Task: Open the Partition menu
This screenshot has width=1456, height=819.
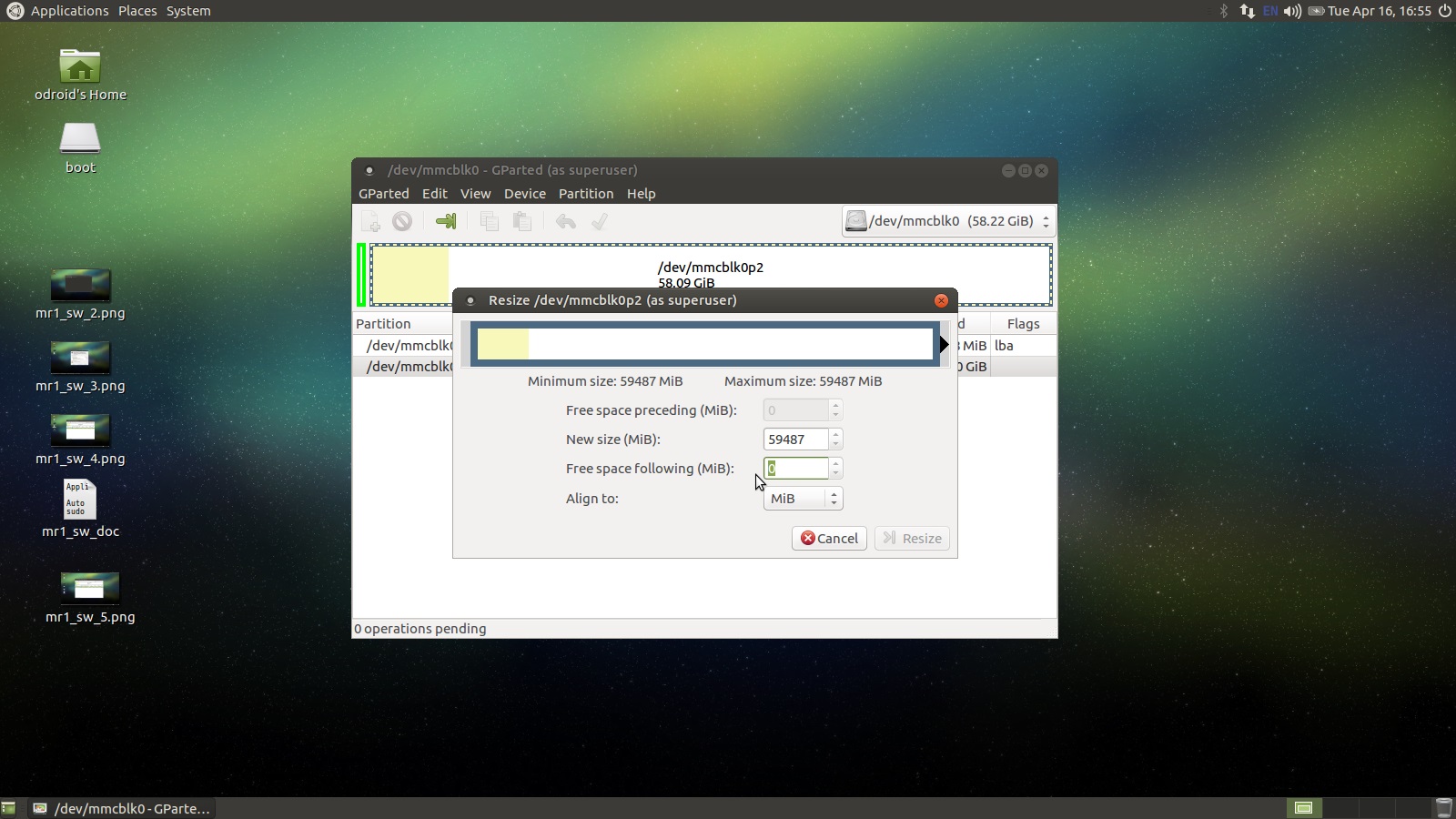Action: tap(585, 194)
